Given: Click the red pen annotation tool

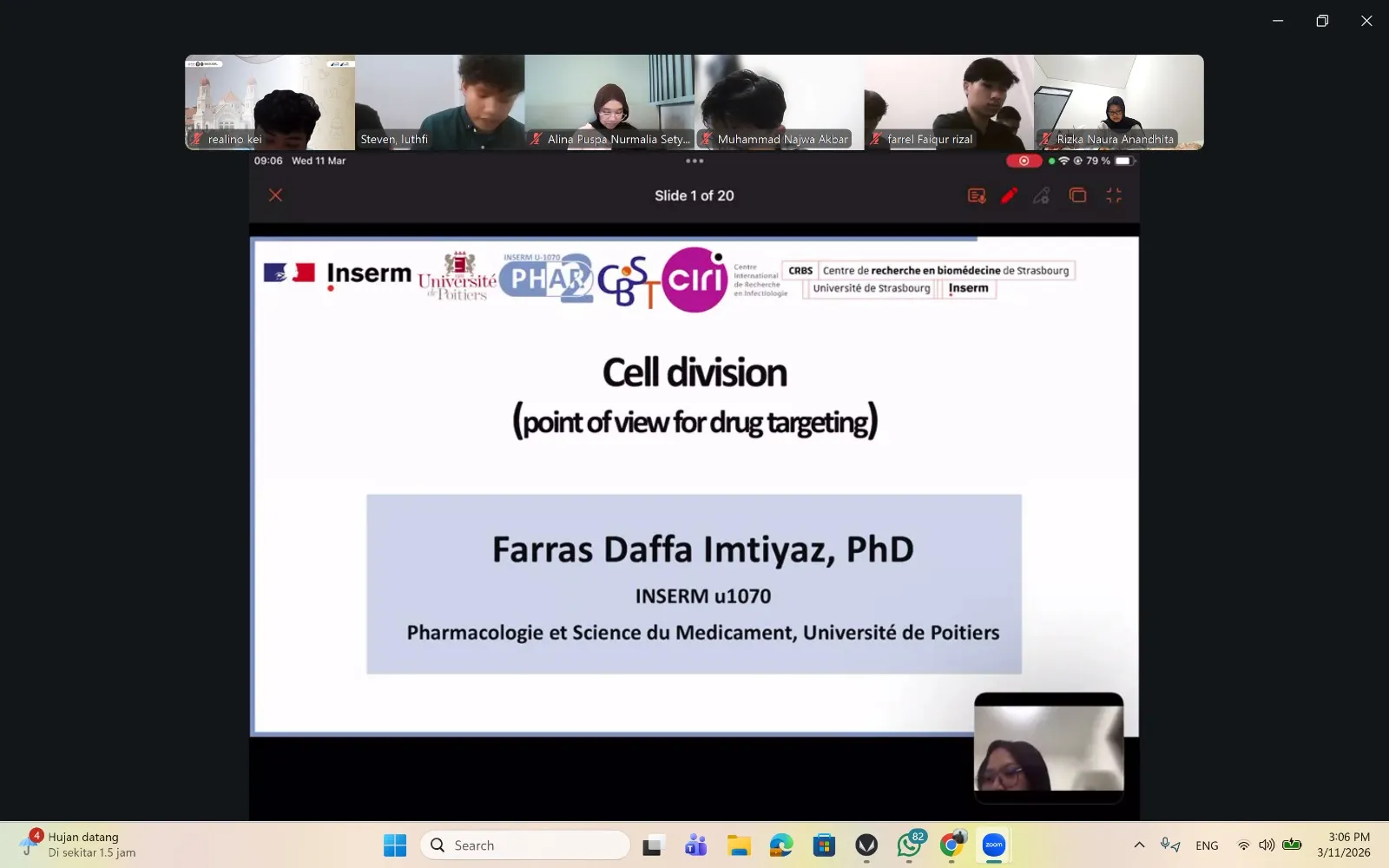Looking at the screenshot, I should point(1009,196).
